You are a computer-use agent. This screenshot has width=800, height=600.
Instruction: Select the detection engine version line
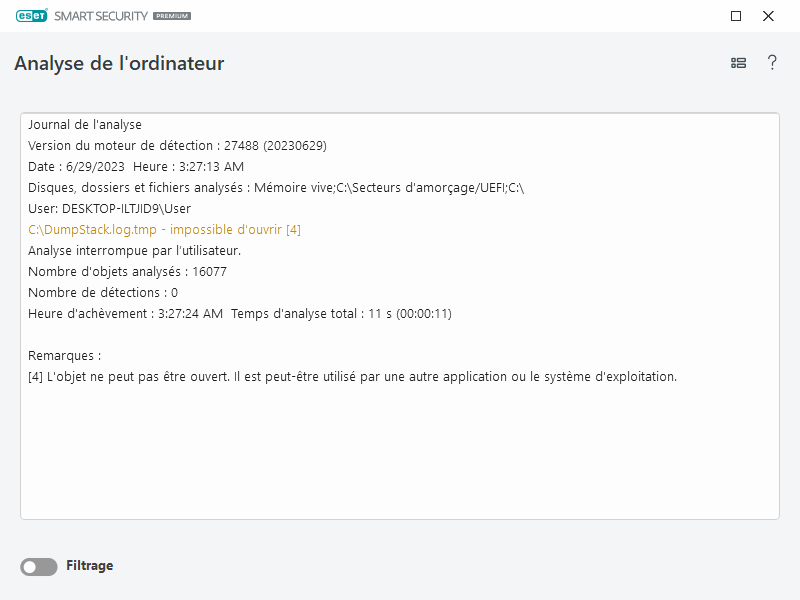pos(177,146)
